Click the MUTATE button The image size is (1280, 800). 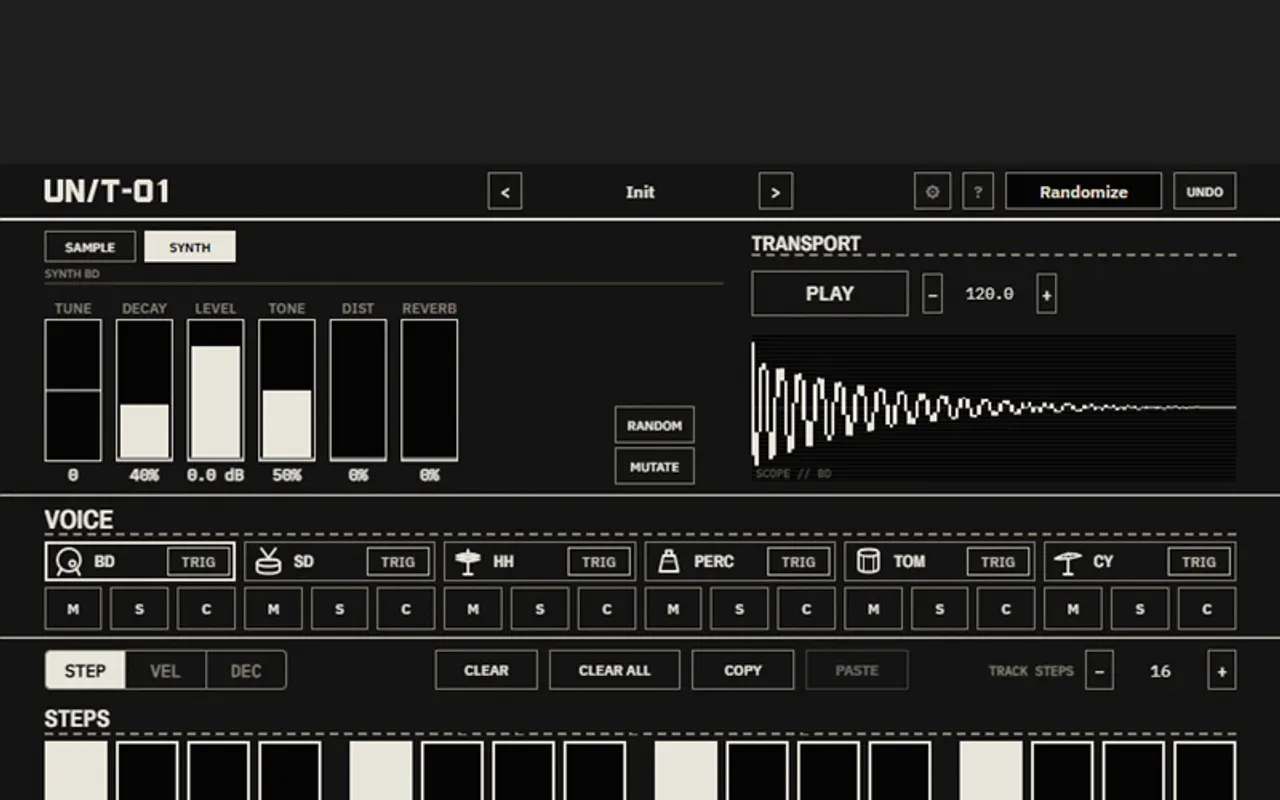tap(655, 467)
